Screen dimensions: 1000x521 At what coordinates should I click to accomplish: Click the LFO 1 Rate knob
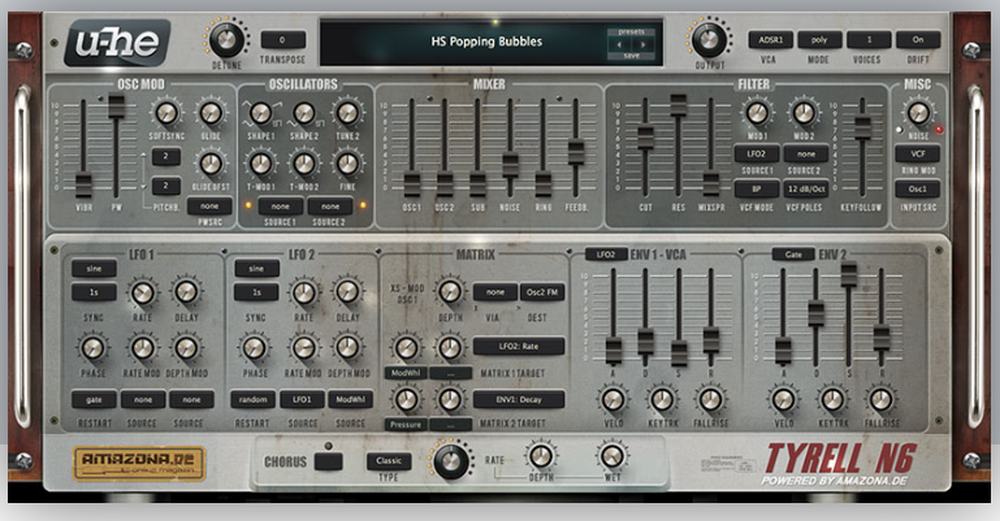click(142, 293)
